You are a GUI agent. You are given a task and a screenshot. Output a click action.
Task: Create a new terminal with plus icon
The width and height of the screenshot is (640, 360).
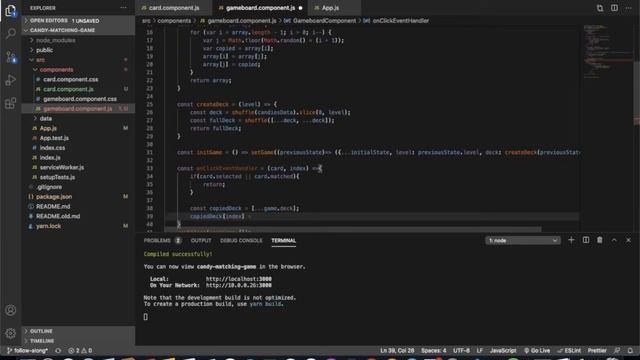(x=571, y=240)
